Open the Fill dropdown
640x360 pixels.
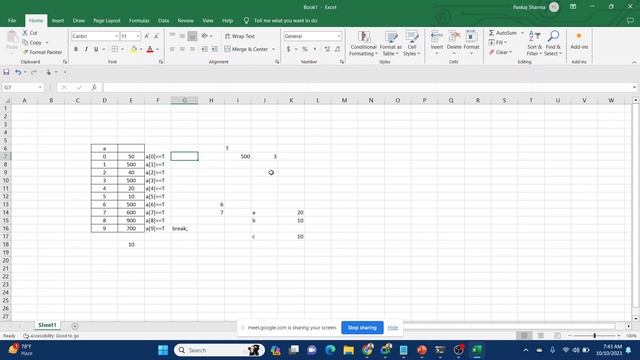tap(498, 42)
